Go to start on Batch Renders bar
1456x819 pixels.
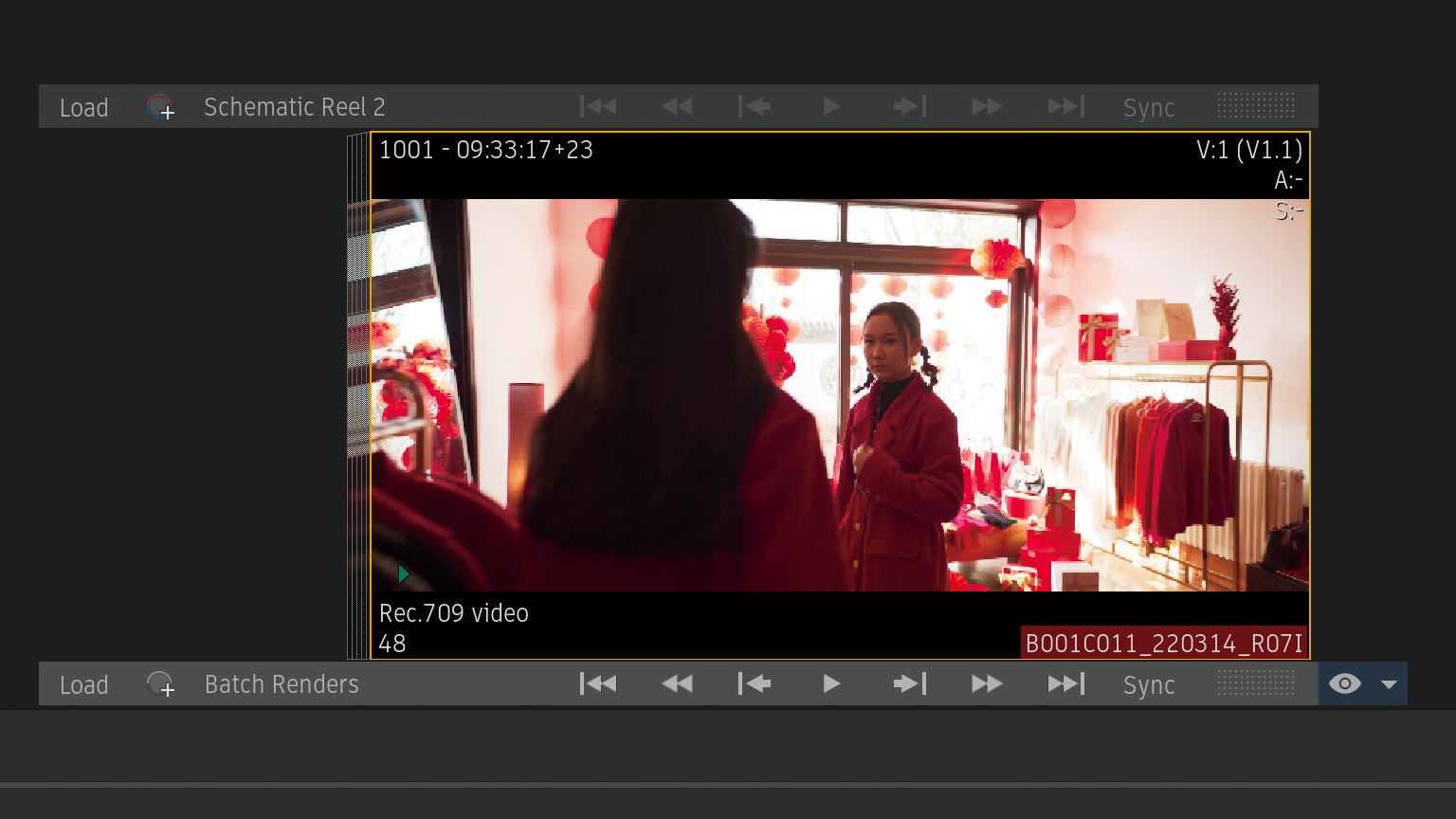598,683
